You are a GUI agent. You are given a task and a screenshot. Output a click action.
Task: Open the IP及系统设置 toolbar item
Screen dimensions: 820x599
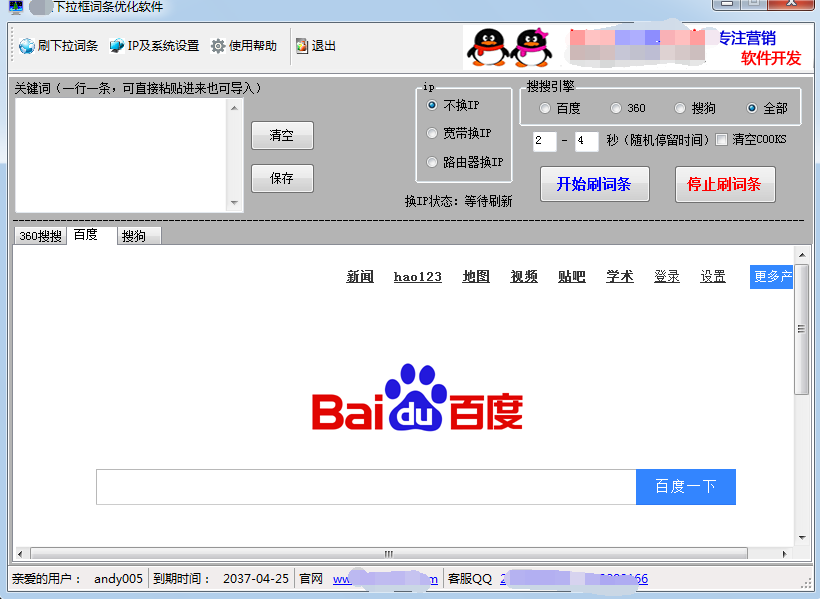coord(154,46)
